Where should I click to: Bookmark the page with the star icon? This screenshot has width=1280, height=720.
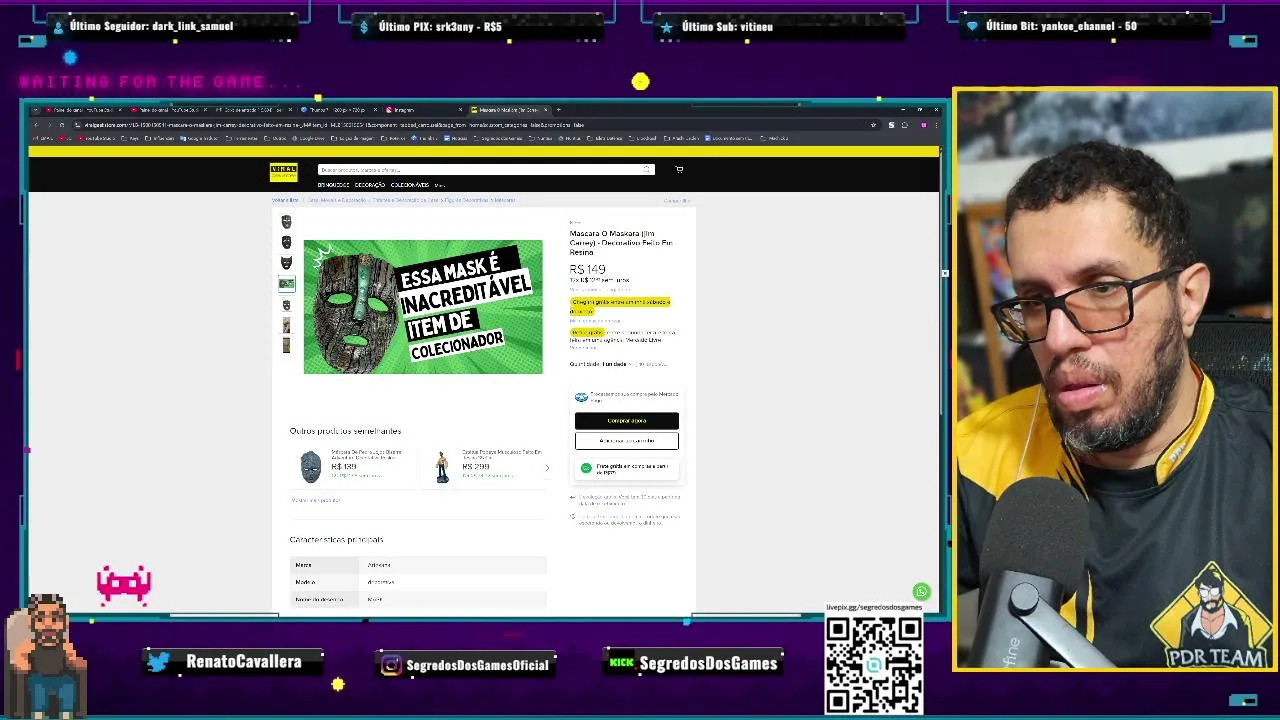[874, 125]
